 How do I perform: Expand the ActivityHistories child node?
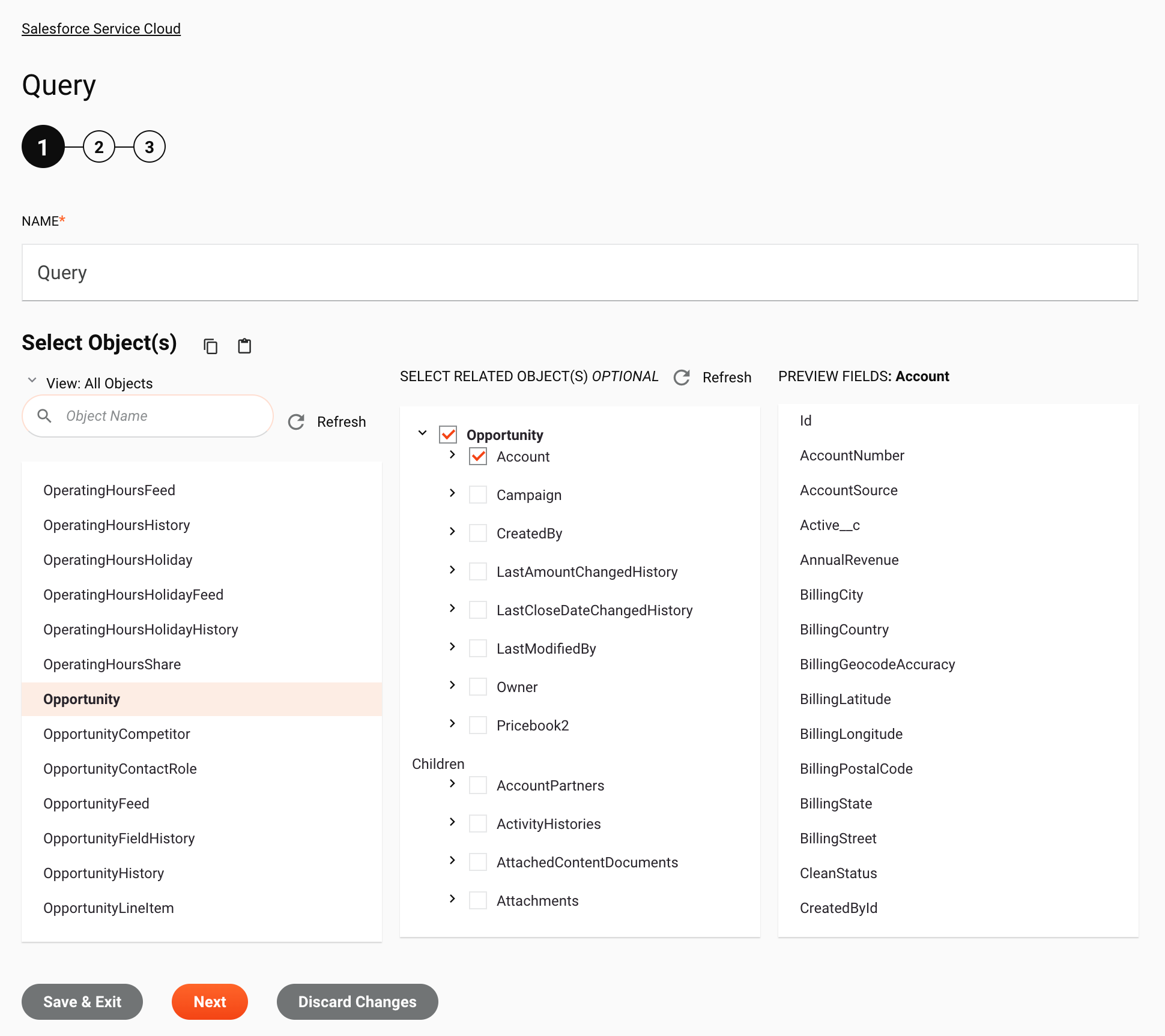pos(452,822)
